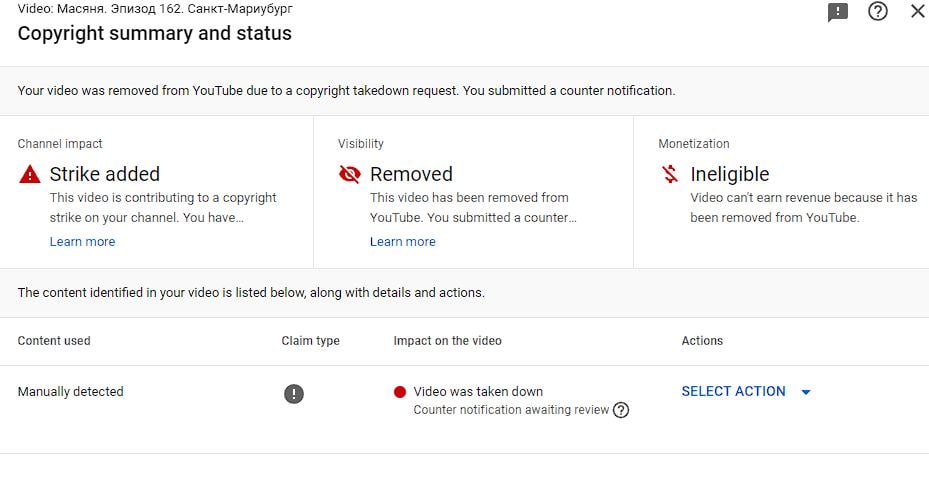Screen dimensions: 929x482
Task: Open Learn more under Strike added
Action: (x=82, y=242)
